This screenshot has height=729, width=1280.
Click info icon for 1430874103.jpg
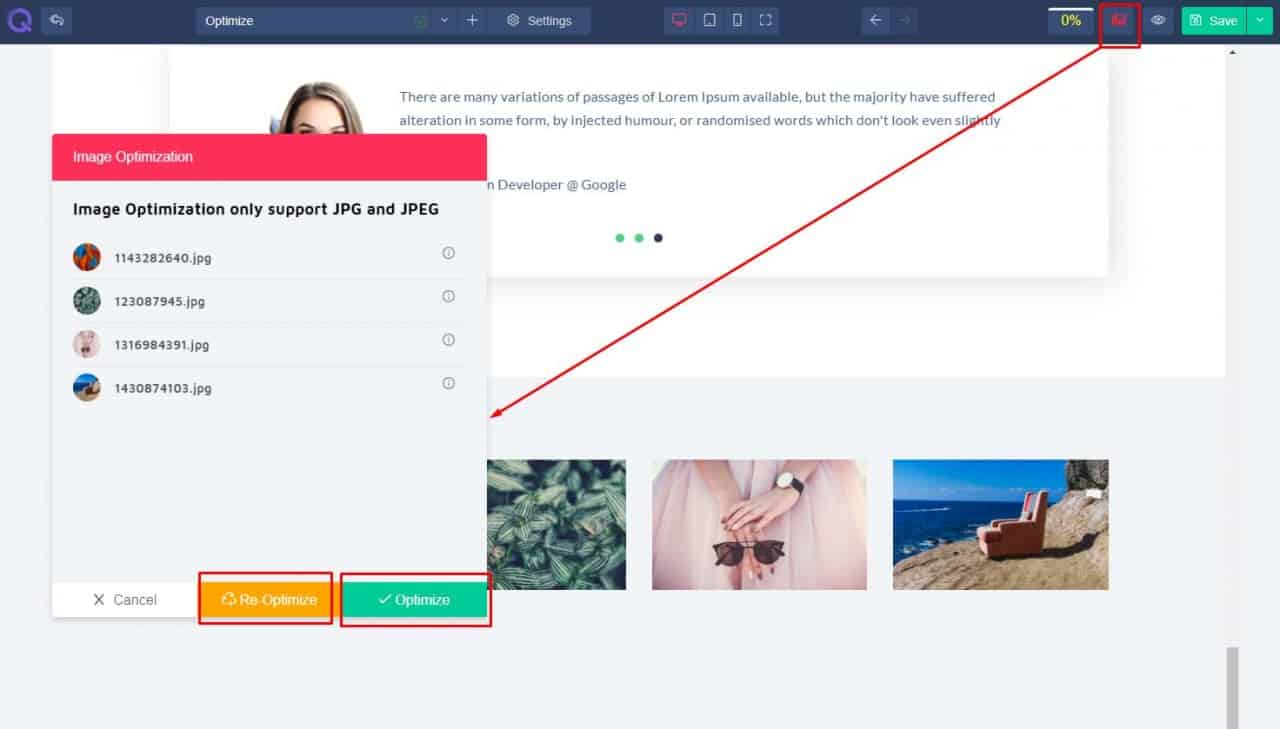(x=448, y=383)
